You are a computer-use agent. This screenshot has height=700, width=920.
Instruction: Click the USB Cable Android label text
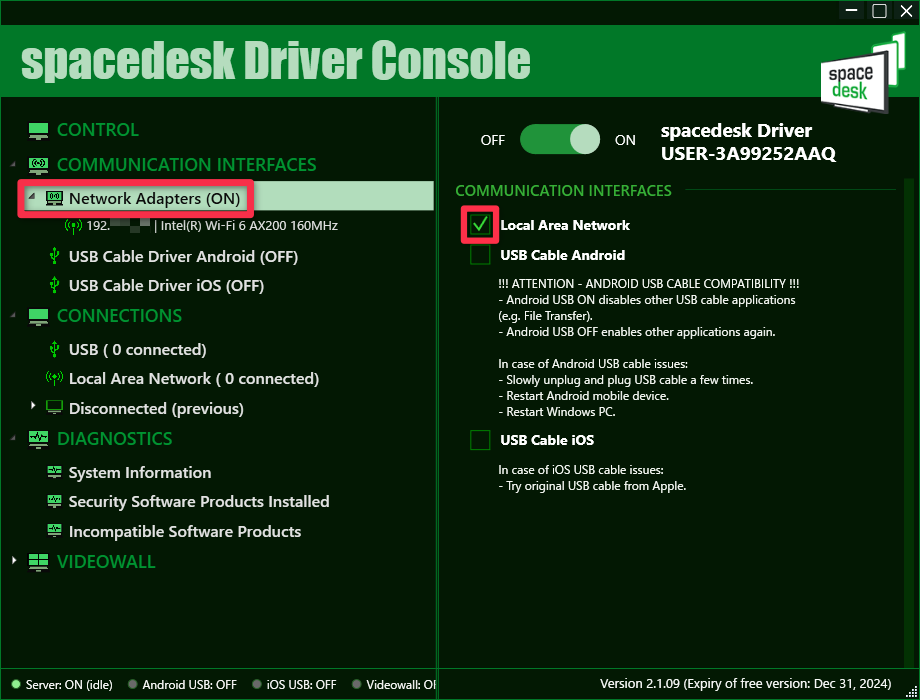click(562, 255)
